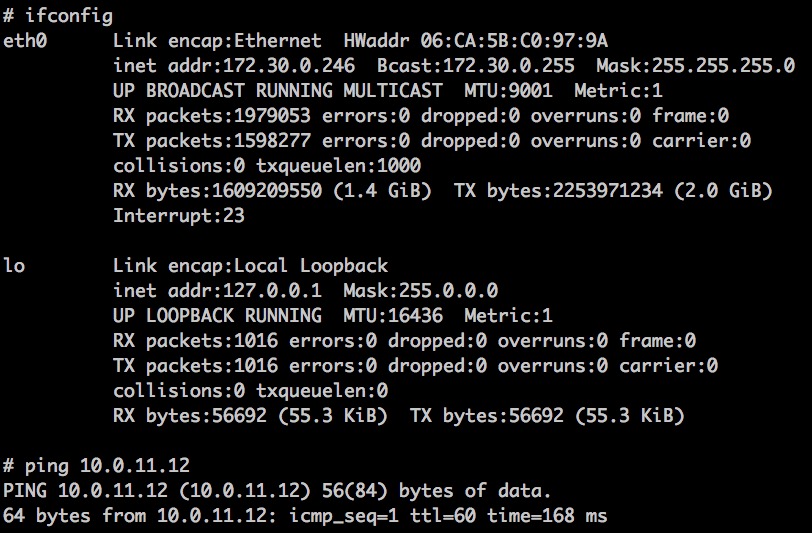Click the ifconfig command text
The width and height of the screenshot is (812, 533).
coord(69,16)
